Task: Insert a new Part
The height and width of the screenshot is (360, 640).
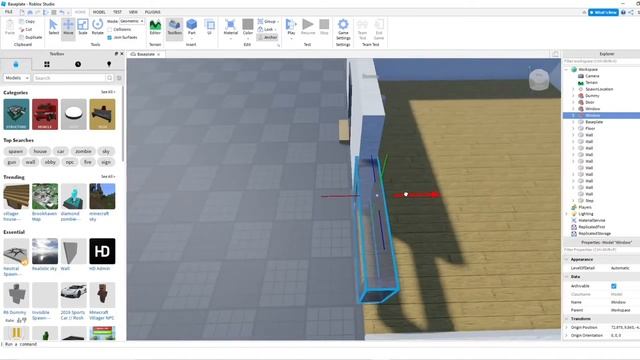Action: (x=191, y=27)
